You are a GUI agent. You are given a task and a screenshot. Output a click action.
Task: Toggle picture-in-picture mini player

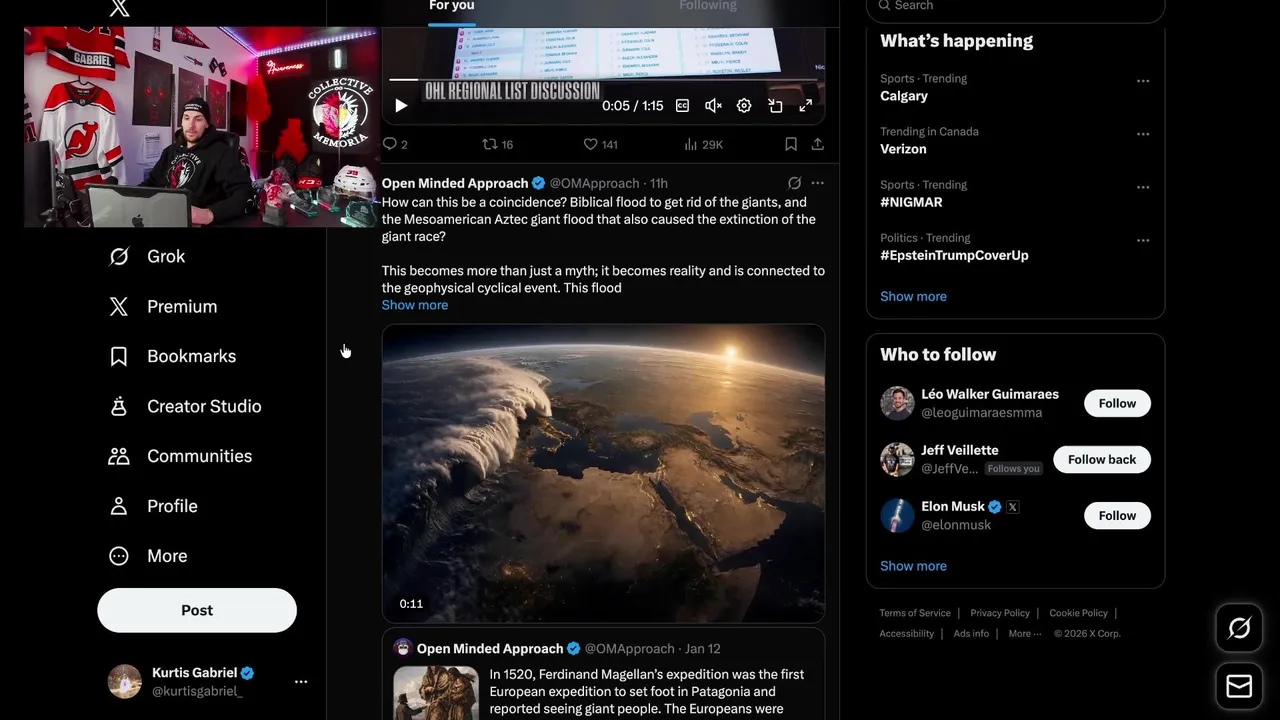(x=775, y=105)
